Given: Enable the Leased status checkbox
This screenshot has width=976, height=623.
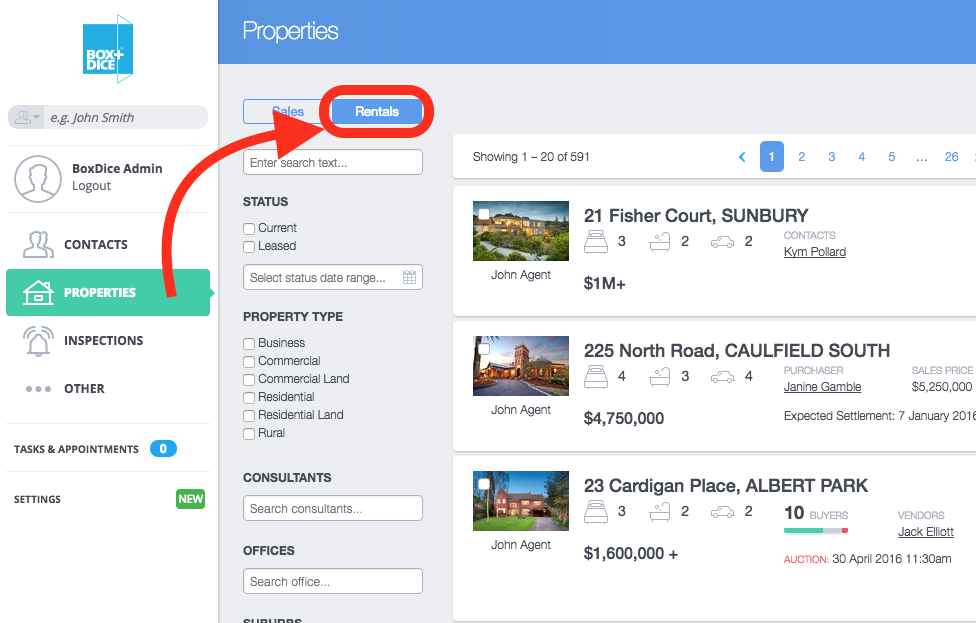Looking at the screenshot, I should (249, 246).
